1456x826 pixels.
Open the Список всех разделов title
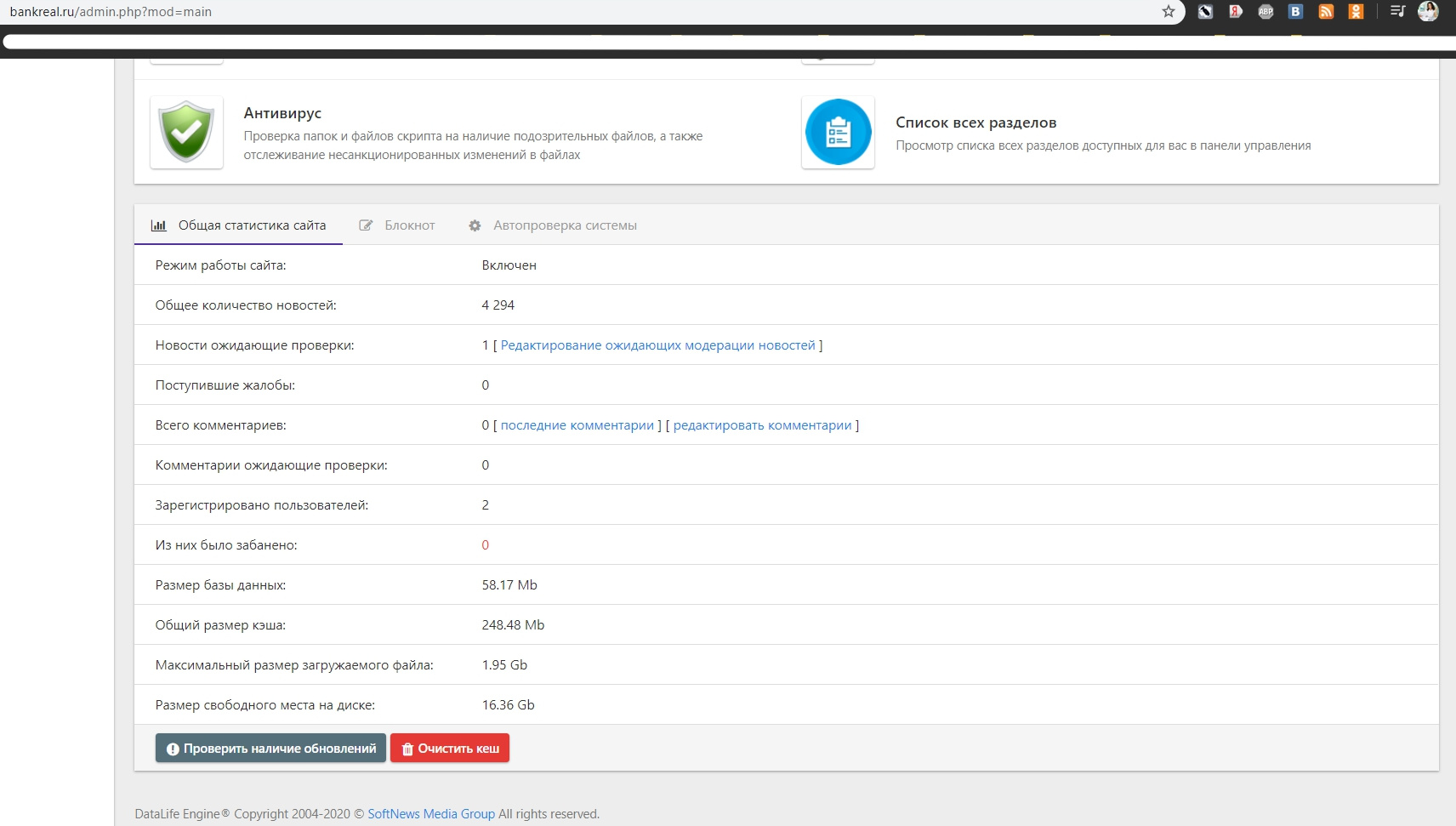(975, 122)
